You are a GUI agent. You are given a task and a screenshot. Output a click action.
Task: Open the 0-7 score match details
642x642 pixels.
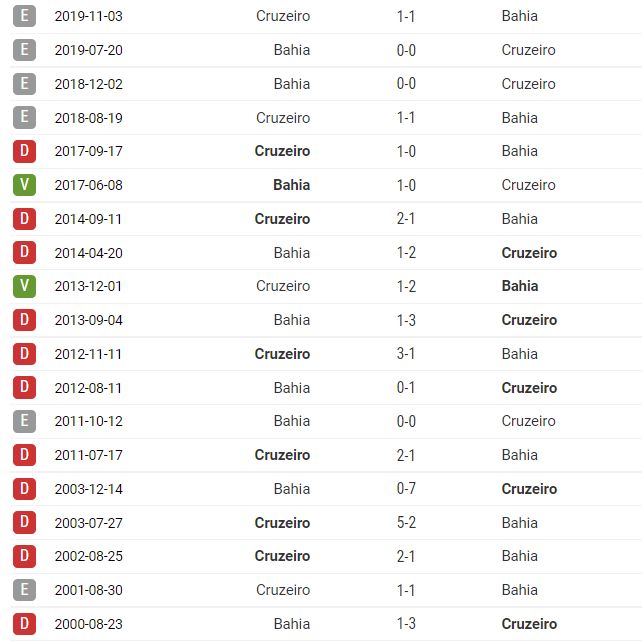click(x=406, y=489)
